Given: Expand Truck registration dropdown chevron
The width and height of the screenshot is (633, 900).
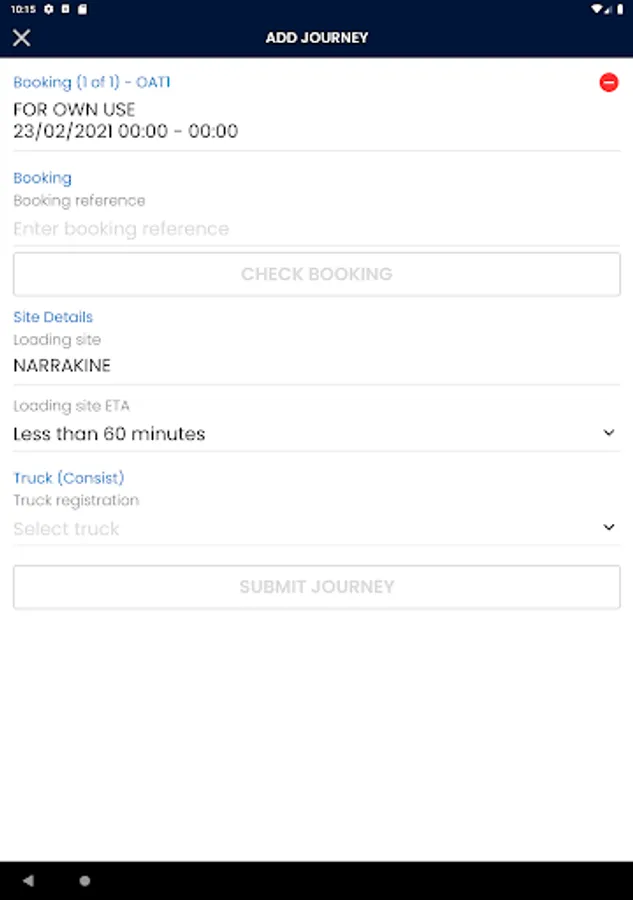Looking at the screenshot, I should tap(609, 527).
